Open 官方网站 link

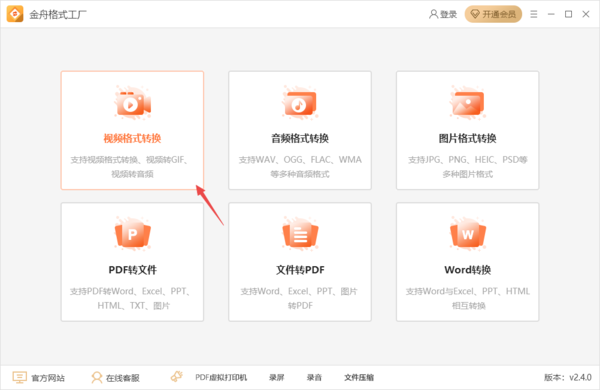click(x=48, y=378)
